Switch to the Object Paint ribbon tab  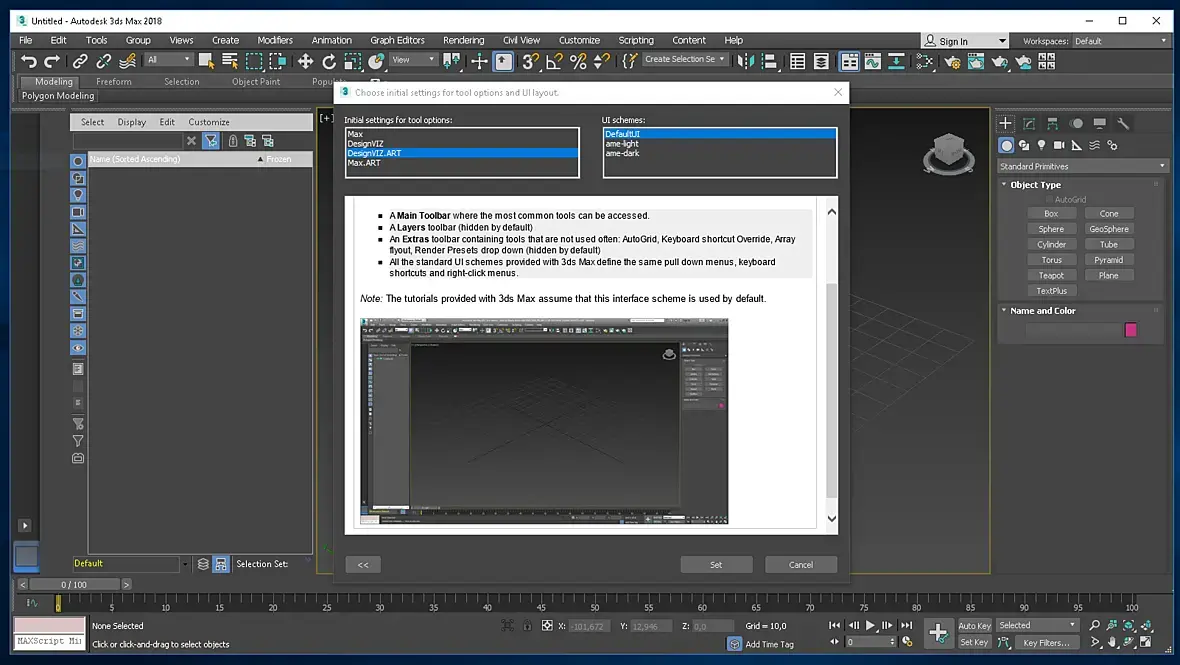click(x=256, y=82)
